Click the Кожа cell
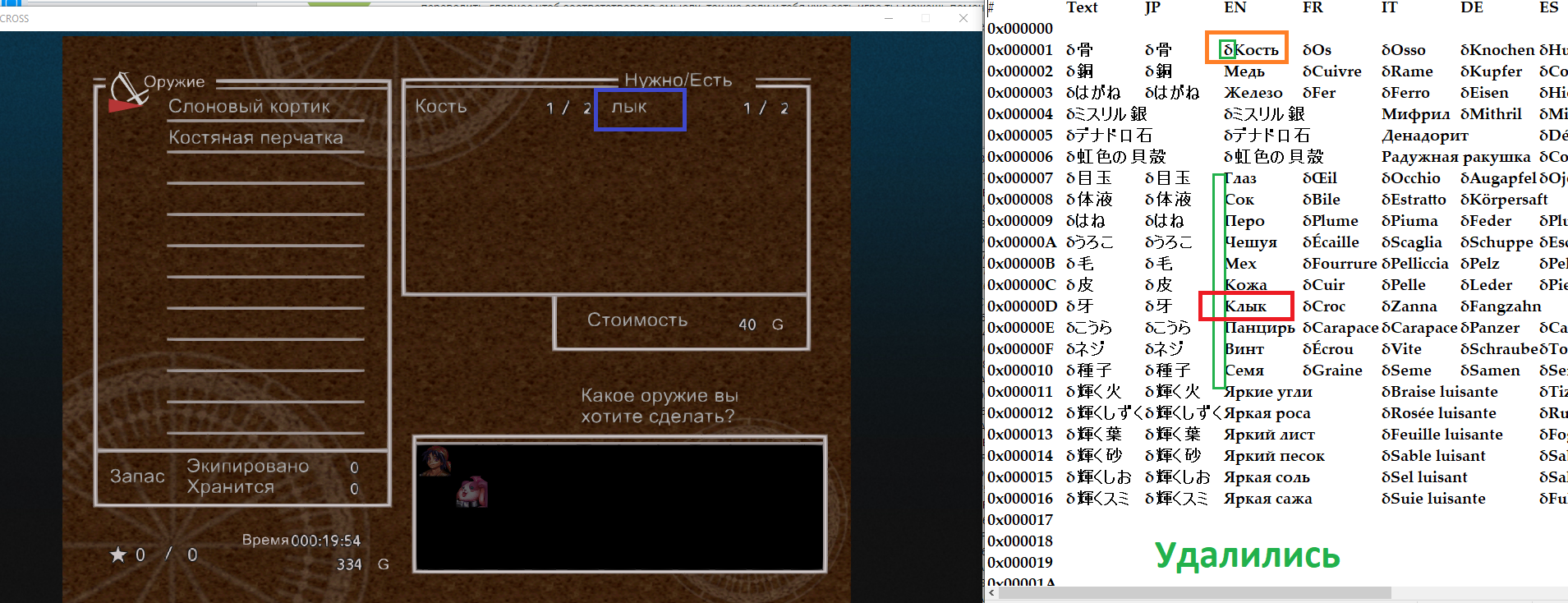The image size is (1568, 603). click(x=1246, y=285)
